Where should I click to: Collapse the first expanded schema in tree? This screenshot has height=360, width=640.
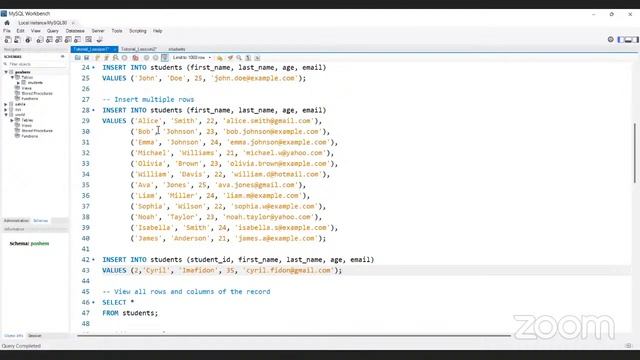tap(6, 72)
